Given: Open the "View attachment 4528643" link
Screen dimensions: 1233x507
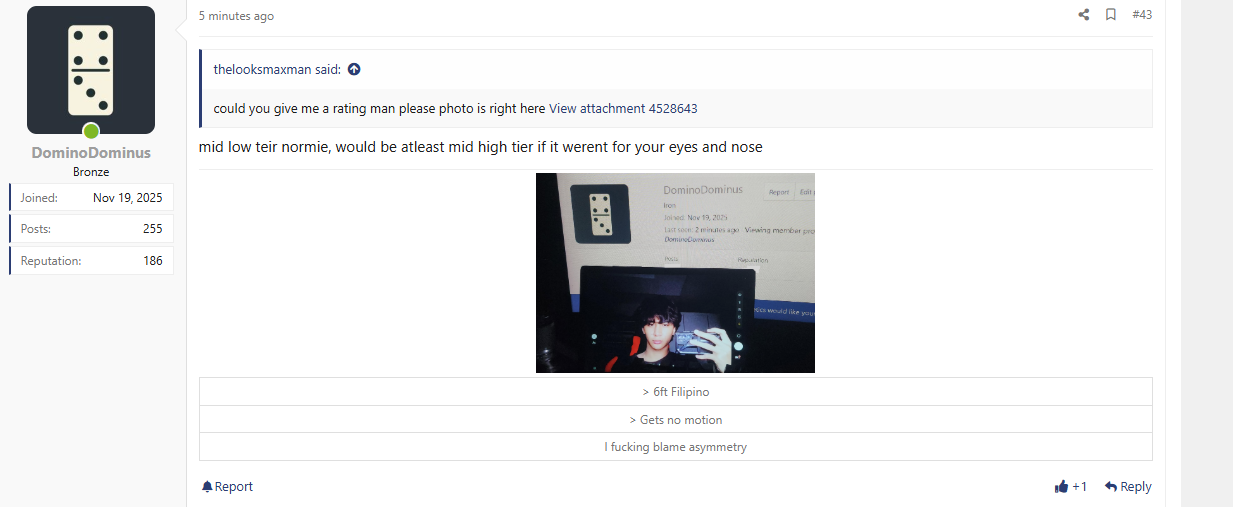Looking at the screenshot, I should [x=623, y=109].
